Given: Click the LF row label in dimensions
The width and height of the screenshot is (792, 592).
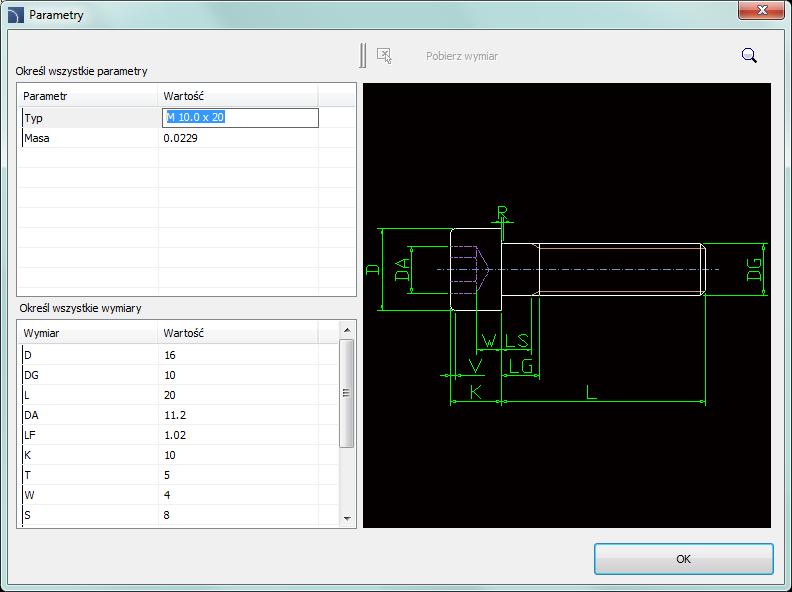Looking at the screenshot, I should (x=30, y=435).
